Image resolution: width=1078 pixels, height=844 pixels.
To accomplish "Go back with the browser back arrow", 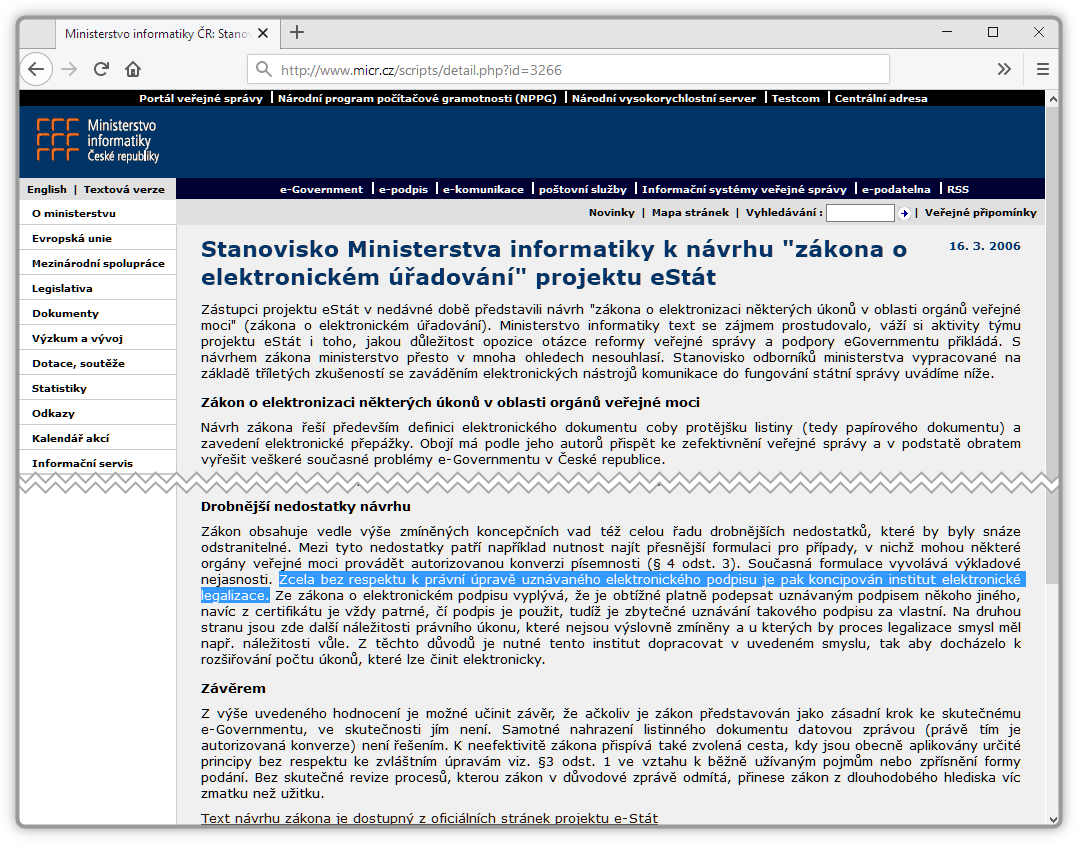I will [x=36, y=69].
